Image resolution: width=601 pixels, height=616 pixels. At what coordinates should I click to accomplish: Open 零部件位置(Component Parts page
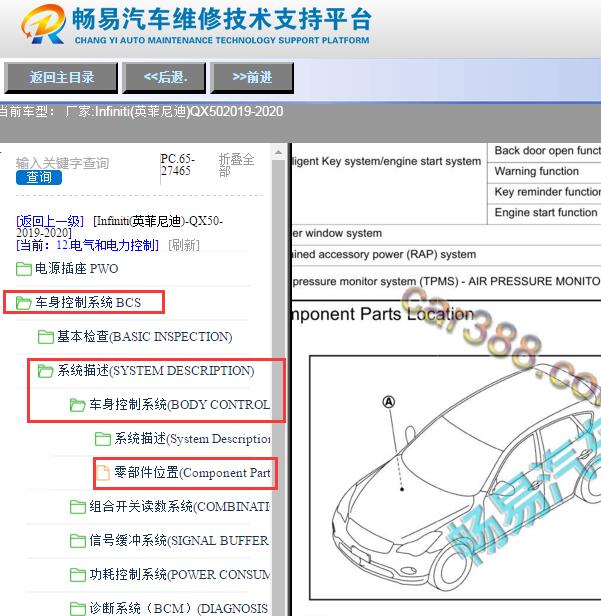click(192, 472)
